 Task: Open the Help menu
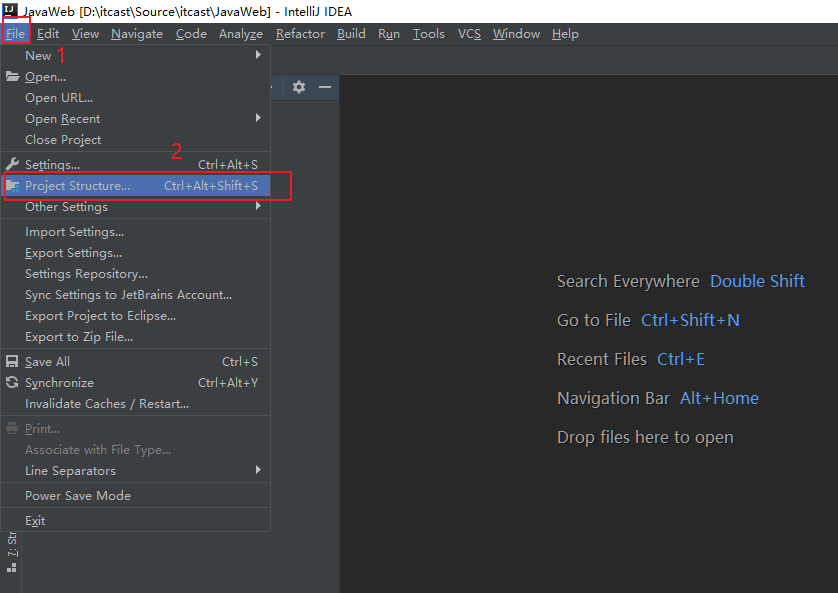click(565, 34)
